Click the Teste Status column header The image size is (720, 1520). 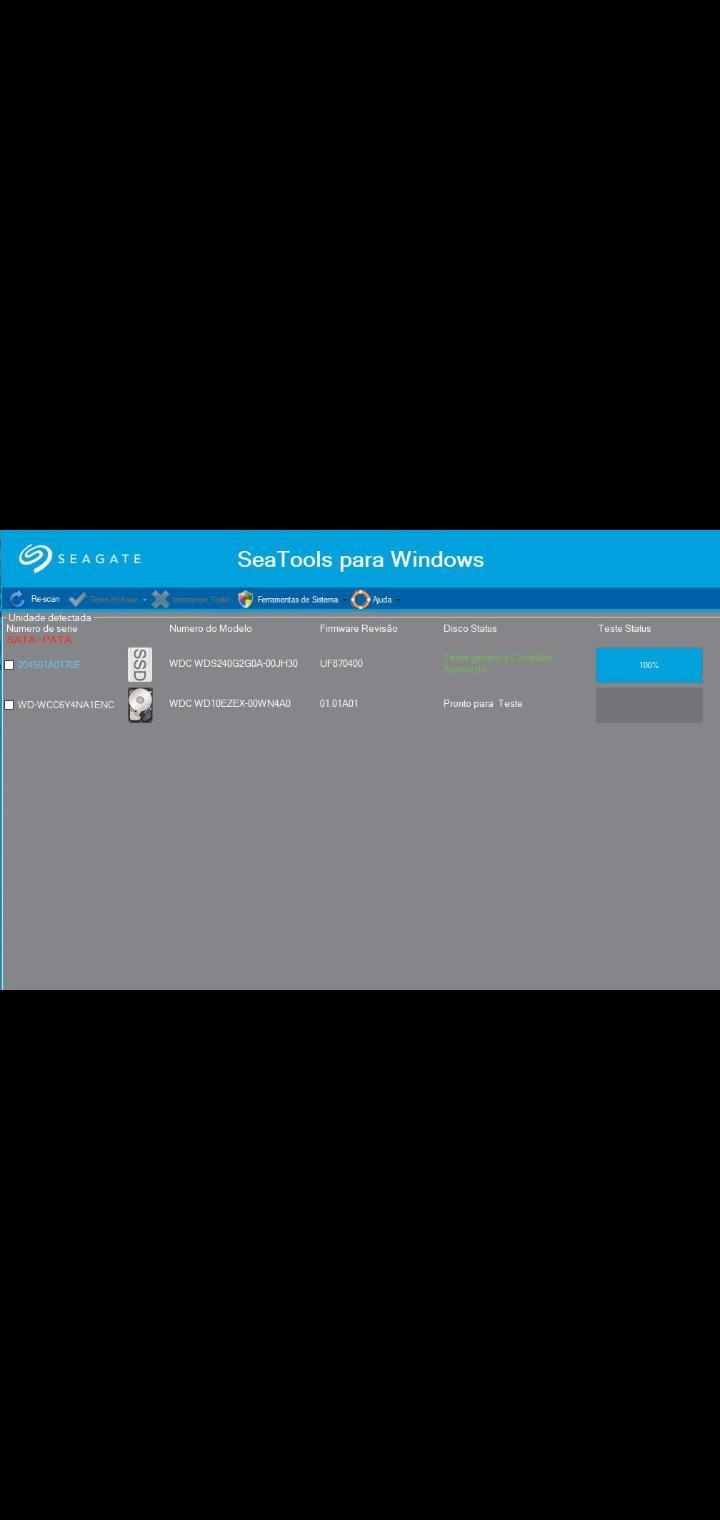click(x=624, y=628)
